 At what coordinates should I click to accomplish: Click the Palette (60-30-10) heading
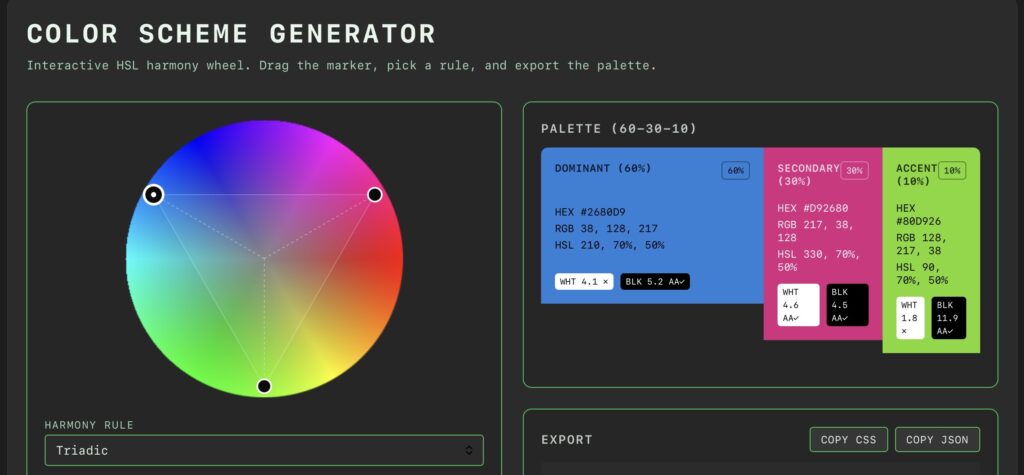(618, 129)
